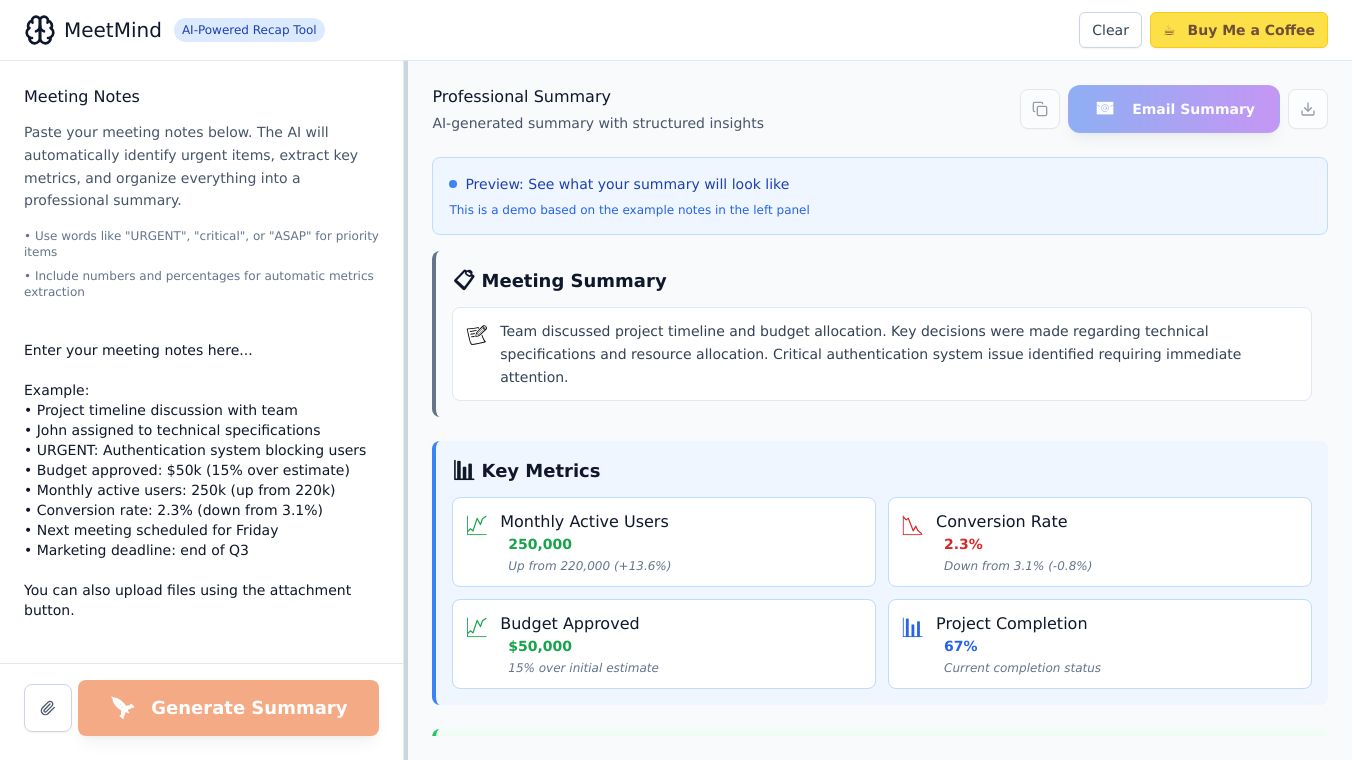Click the copy summary icon button
Image resolution: width=1352 pixels, height=760 pixels.
[x=1040, y=109]
